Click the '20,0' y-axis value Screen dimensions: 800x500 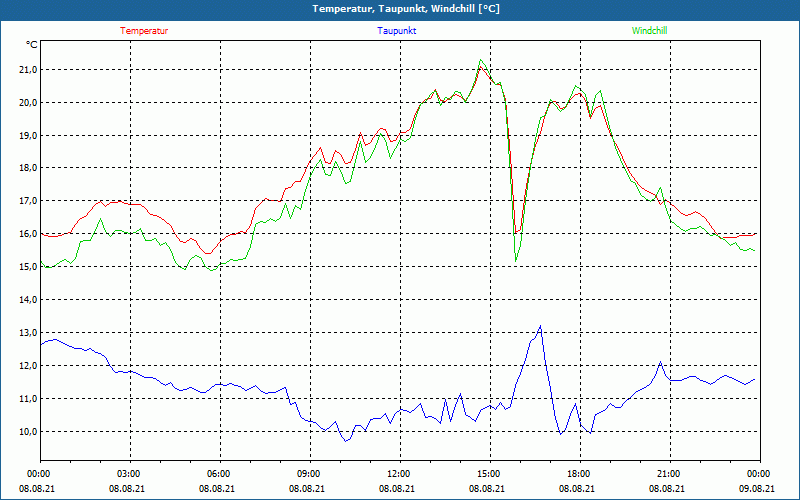(x=29, y=103)
